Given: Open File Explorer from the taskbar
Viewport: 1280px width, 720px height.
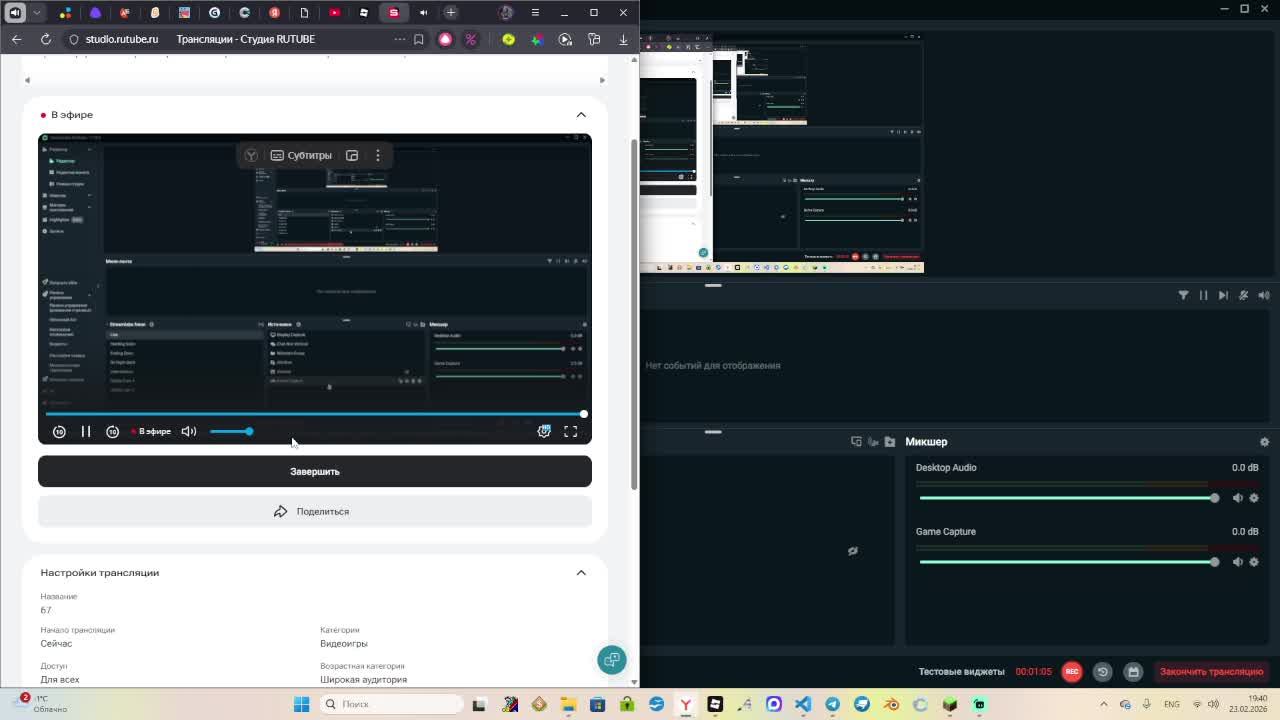Looking at the screenshot, I should point(568,704).
